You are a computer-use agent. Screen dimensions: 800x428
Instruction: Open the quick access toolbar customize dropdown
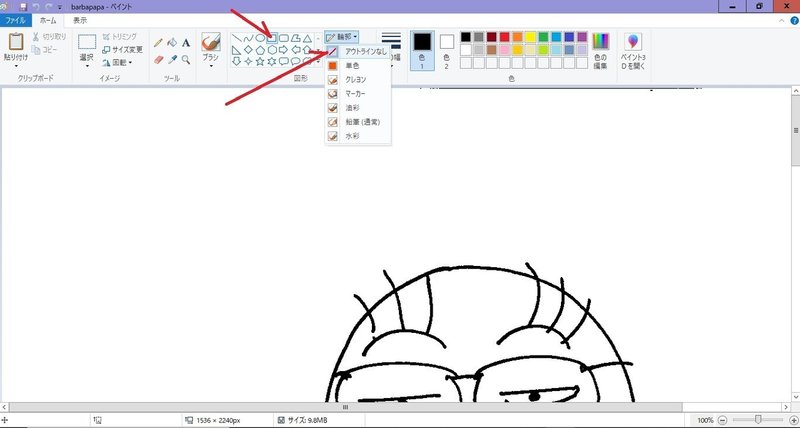click(x=60, y=8)
